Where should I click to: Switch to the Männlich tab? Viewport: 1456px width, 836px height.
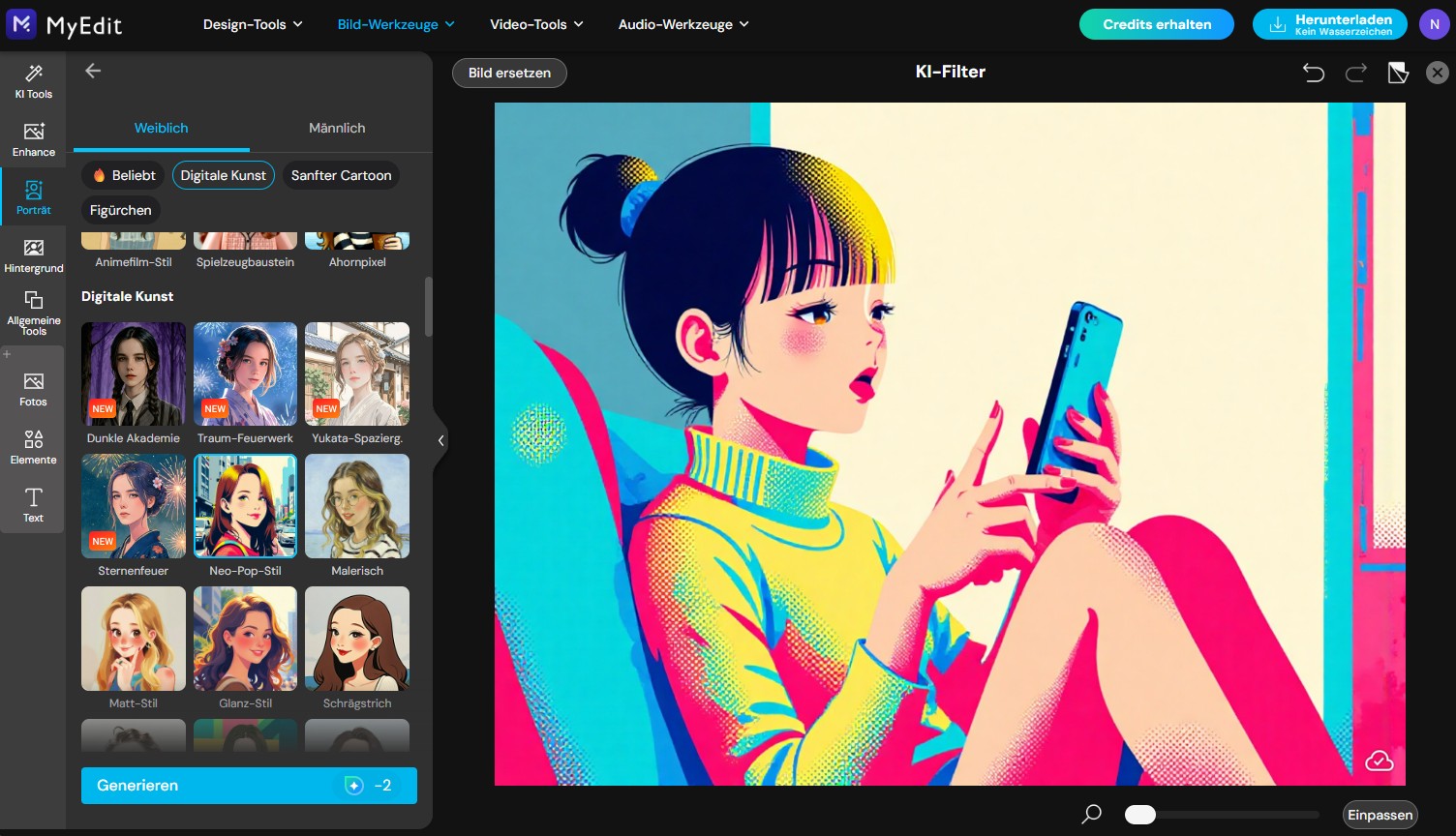(336, 128)
